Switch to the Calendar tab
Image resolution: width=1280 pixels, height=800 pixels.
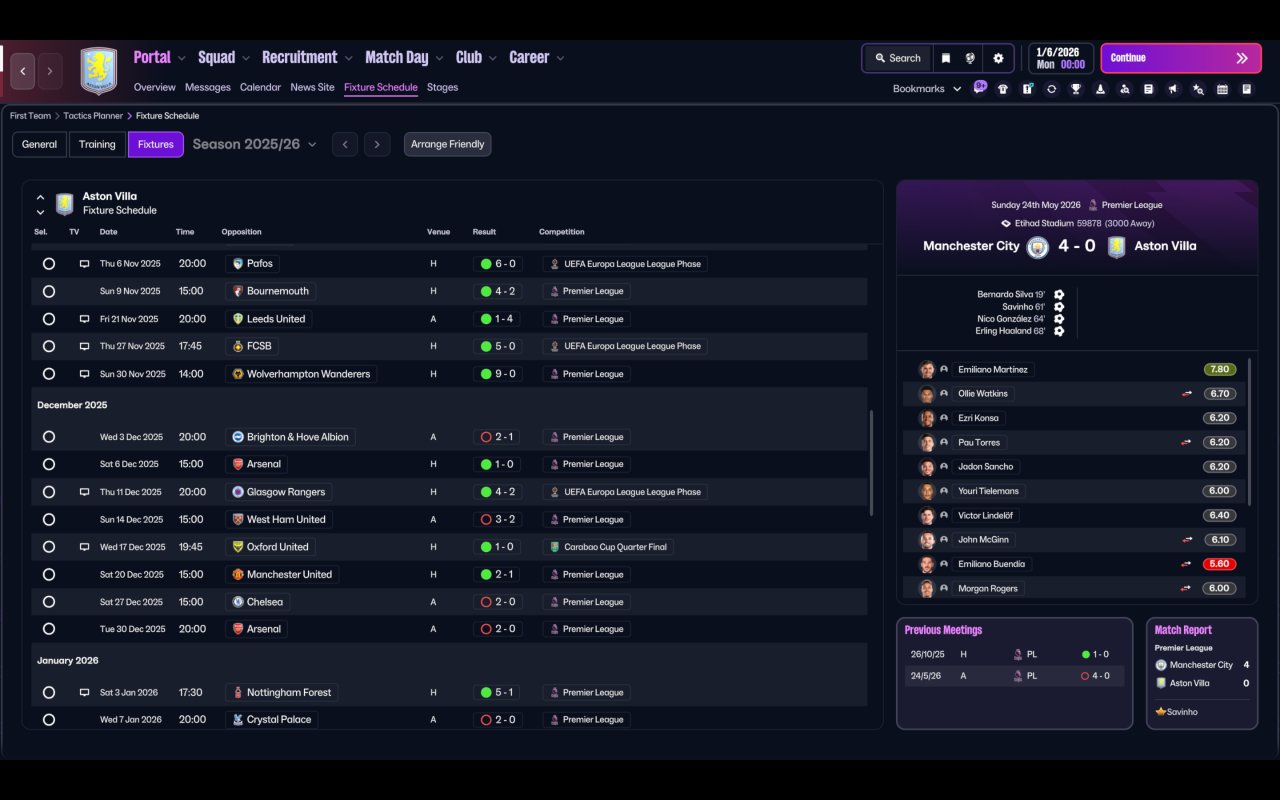pos(260,87)
